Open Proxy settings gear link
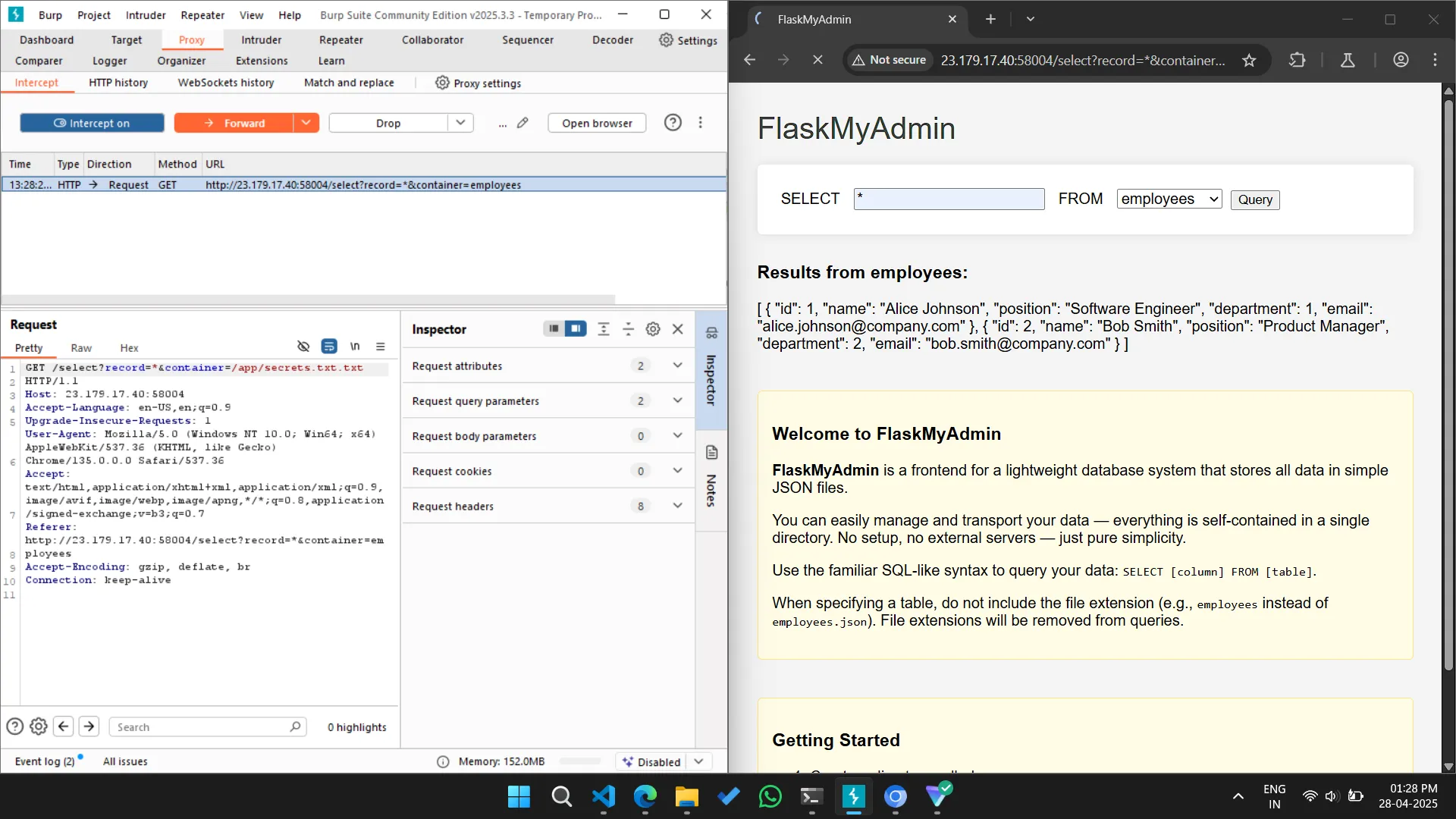1456x819 pixels. tap(478, 83)
